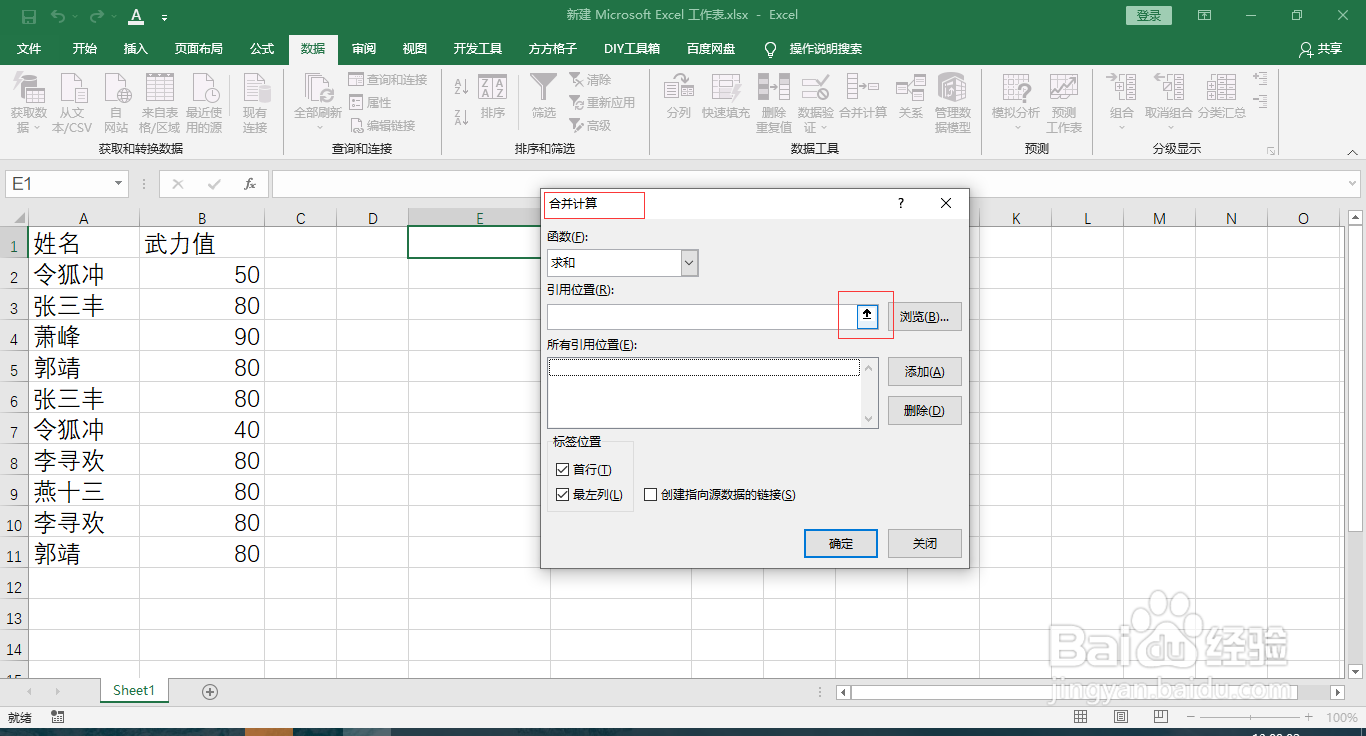
Task: Open the 函数 dropdown showing 求和
Action: (x=688, y=262)
